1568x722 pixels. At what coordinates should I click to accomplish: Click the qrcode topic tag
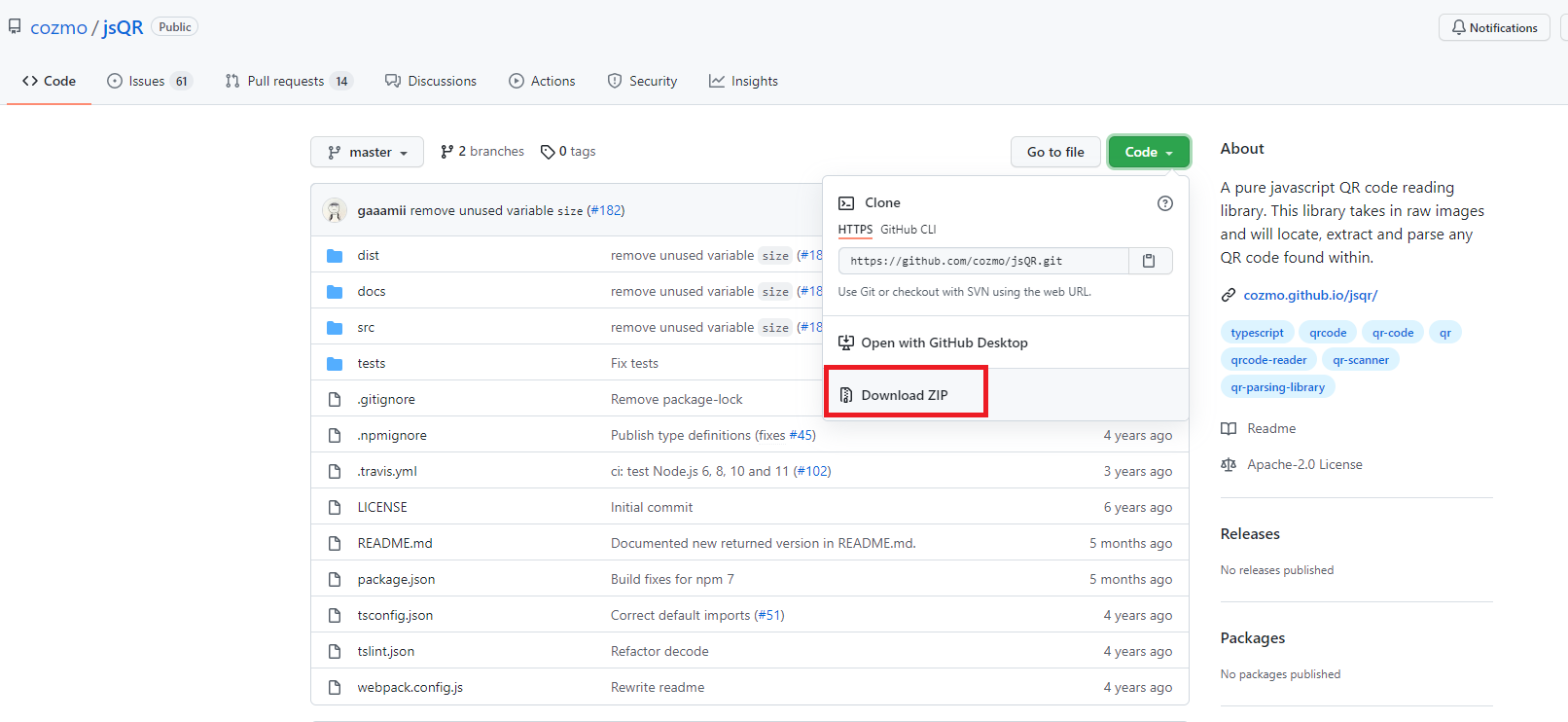click(1328, 333)
